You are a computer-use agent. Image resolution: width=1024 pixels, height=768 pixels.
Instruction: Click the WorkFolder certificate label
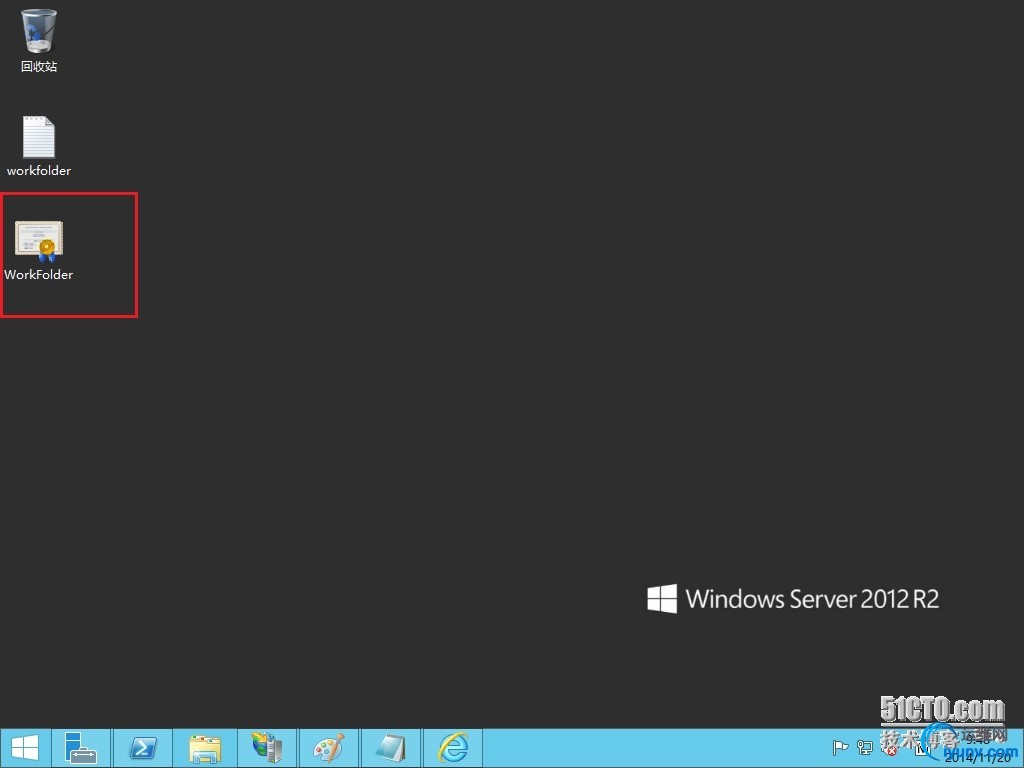(39, 274)
